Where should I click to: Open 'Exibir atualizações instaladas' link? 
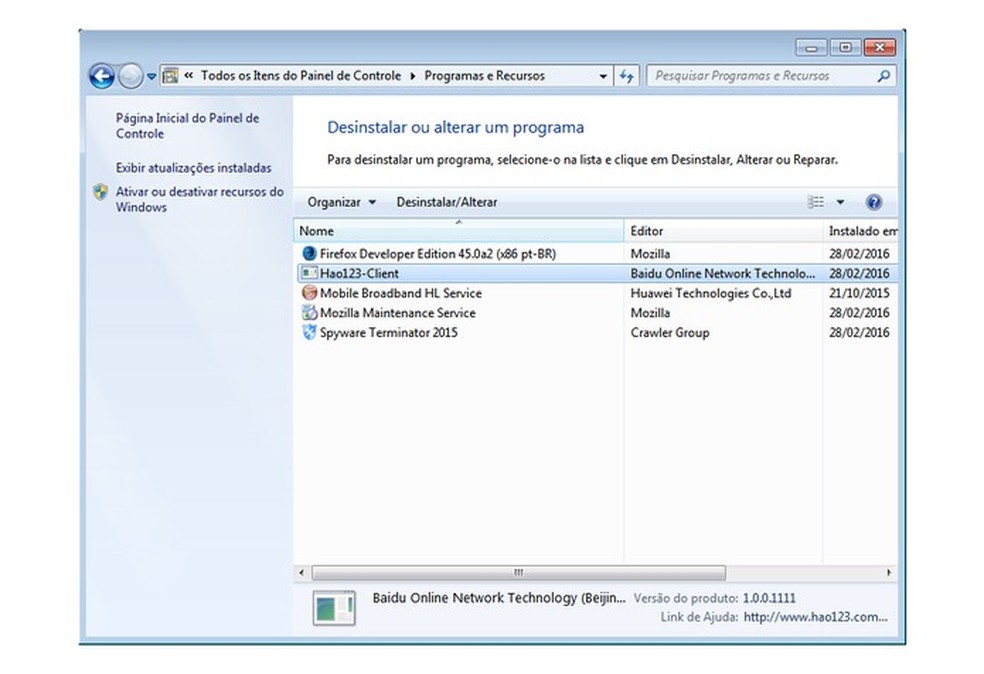click(193, 168)
